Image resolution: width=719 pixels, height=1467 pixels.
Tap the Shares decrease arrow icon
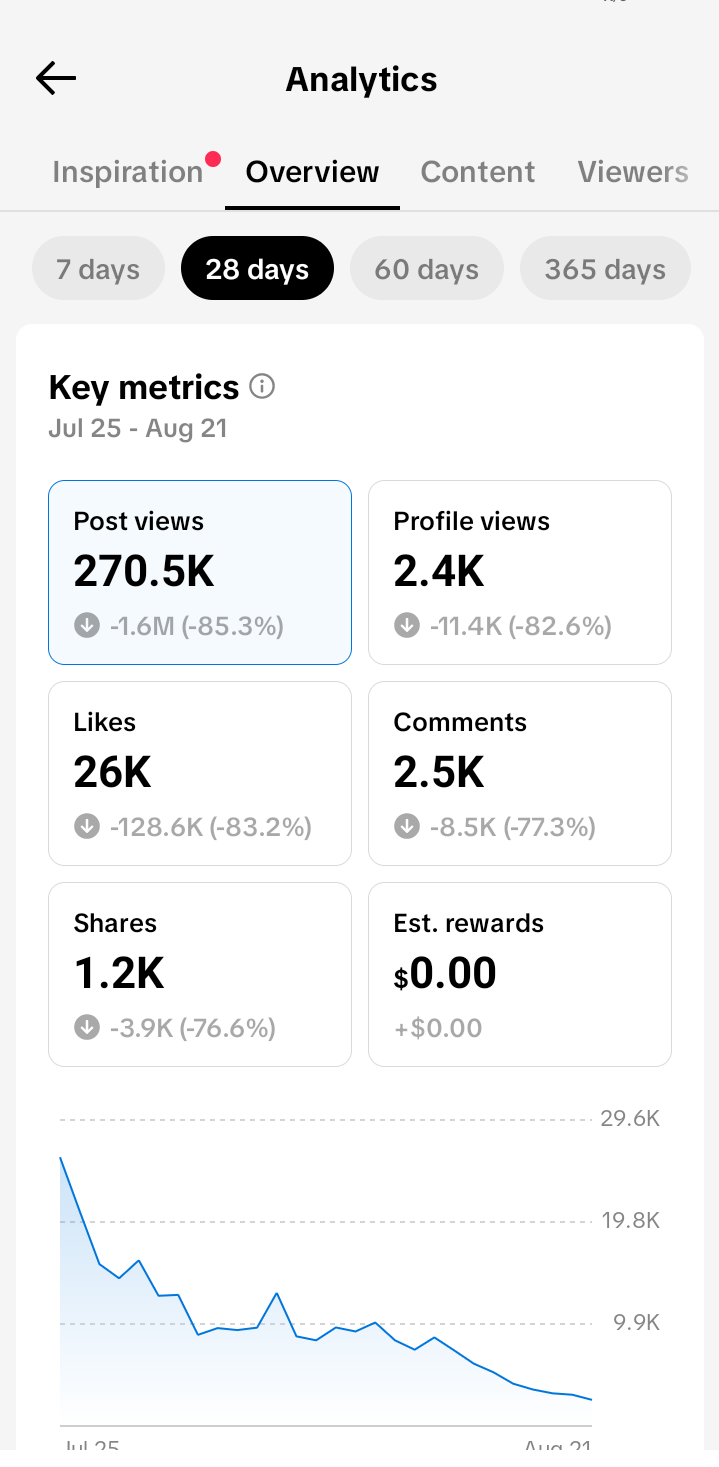[87, 1027]
